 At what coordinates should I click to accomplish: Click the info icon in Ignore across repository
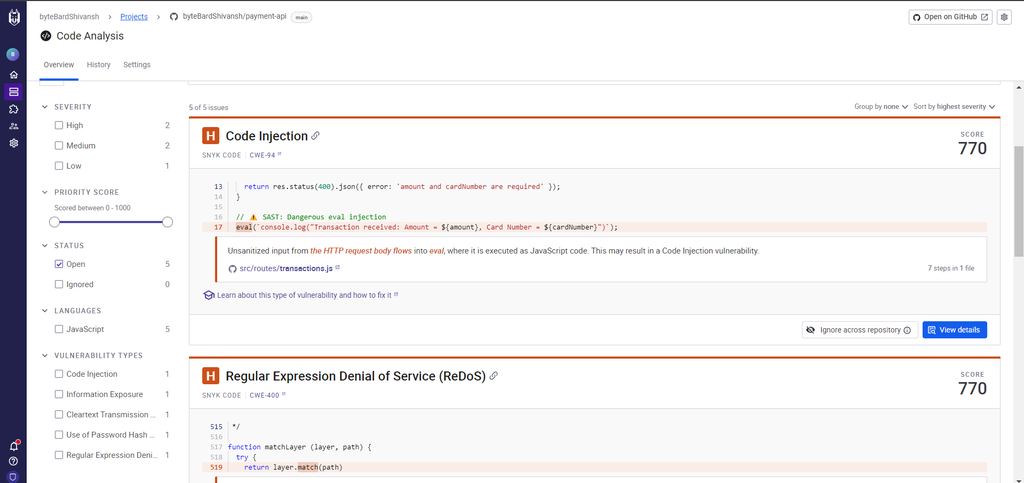tap(907, 330)
